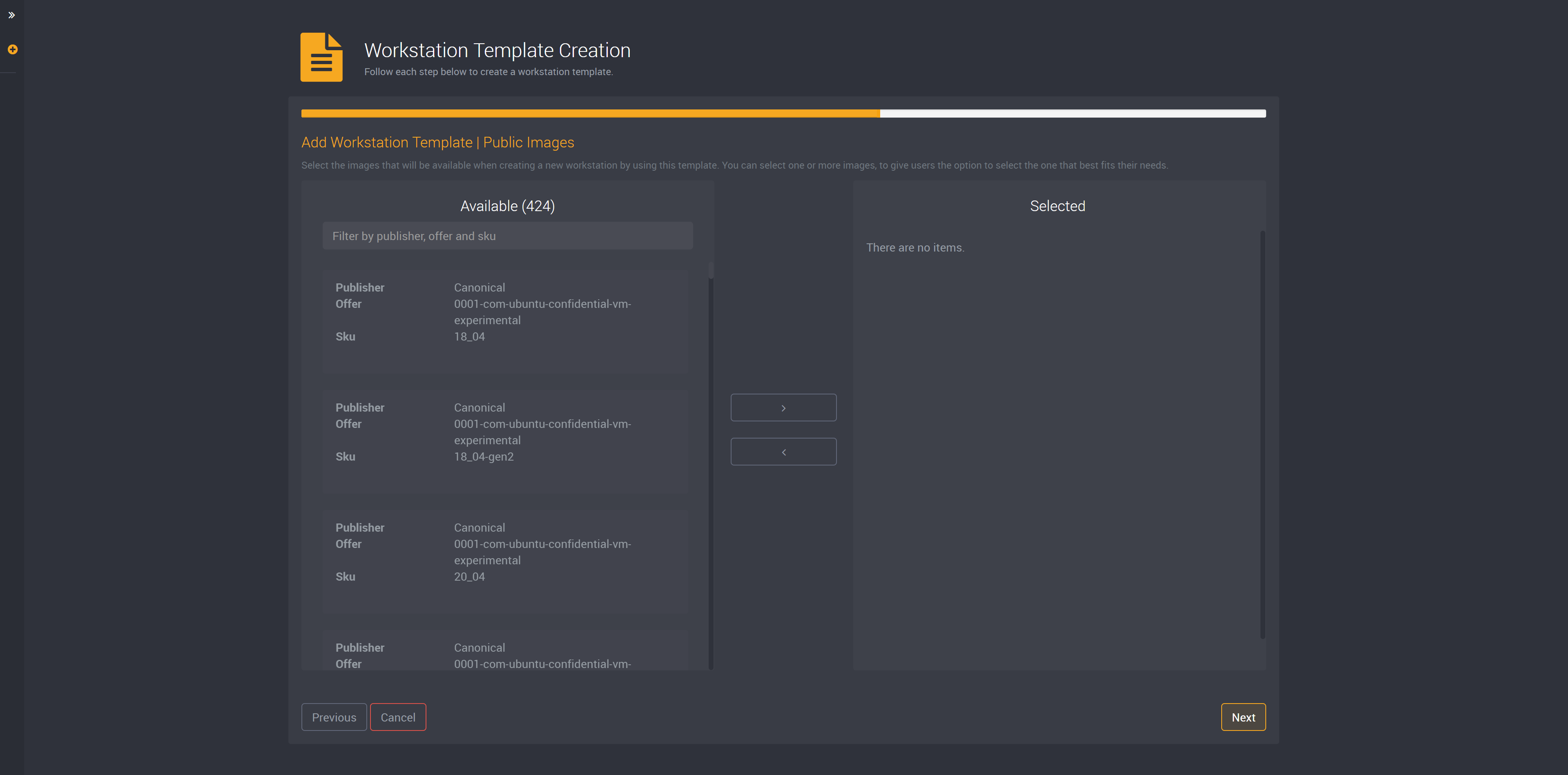Select the Canonical image card with sku 20_04
Viewport: 1568px width, 775px height.
click(x=505, y=561)
